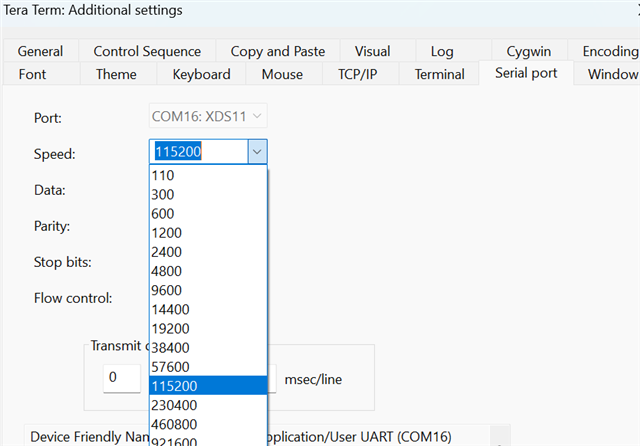Select 38400 from the speed list
Viewport: 640px width, 446px height.
171,348
